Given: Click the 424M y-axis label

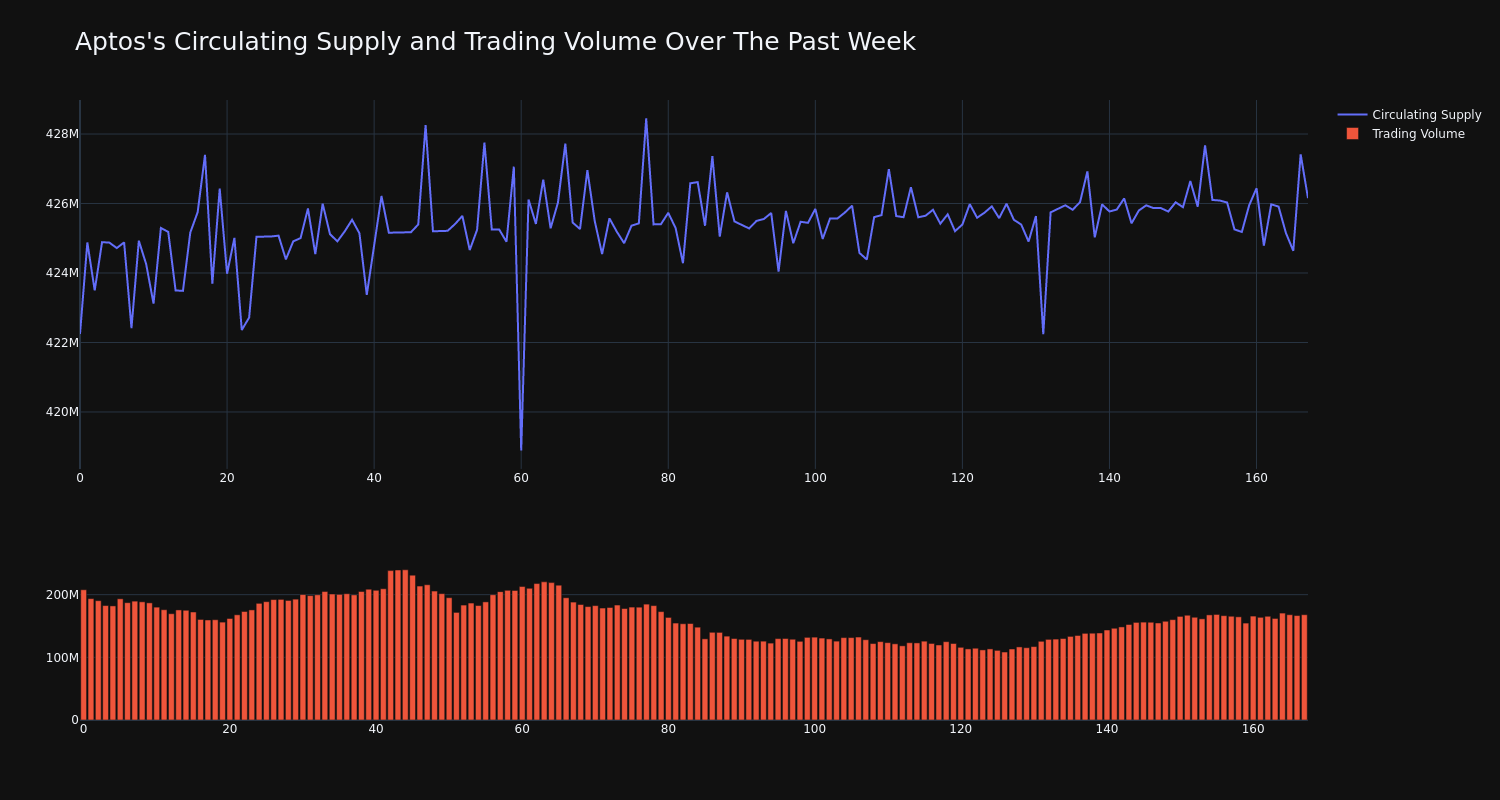Looking at the screenshot, I should pyautogui.click(x=62, y=273).
